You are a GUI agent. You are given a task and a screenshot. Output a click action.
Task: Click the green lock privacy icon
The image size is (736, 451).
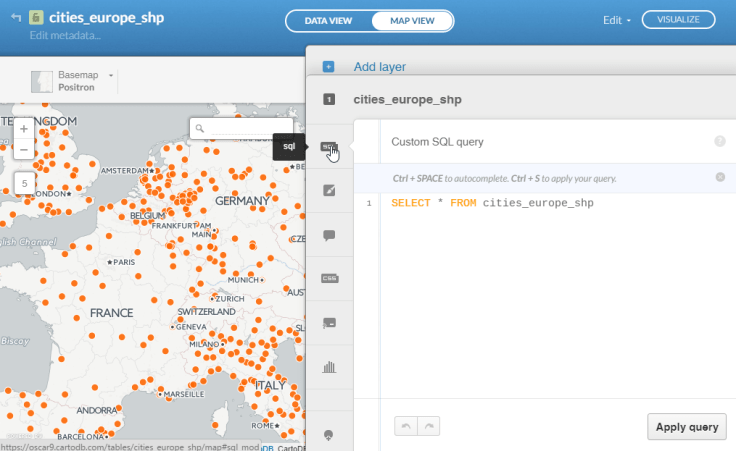36,18
